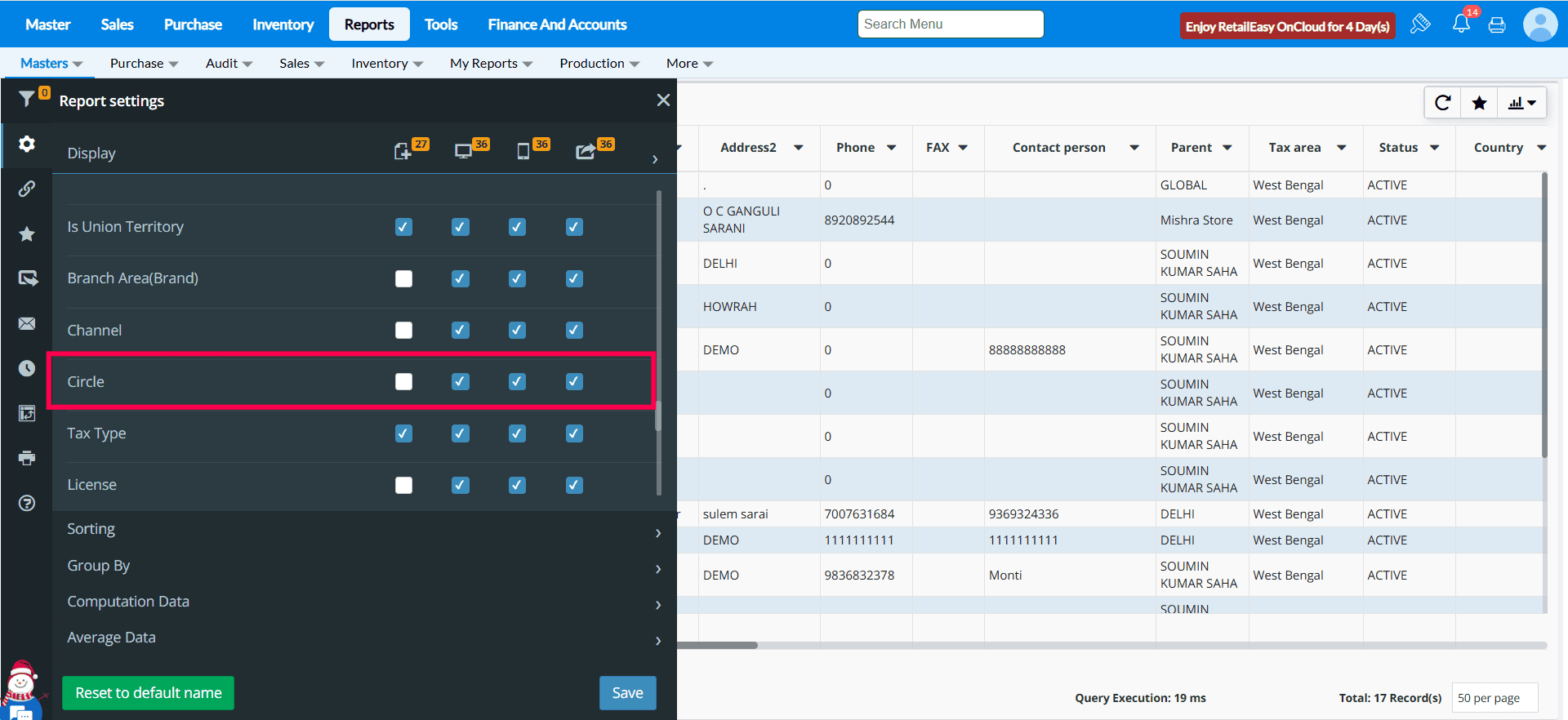Click the add-column display icon with badge 27

pyautogui.click(x=403, y=151)
